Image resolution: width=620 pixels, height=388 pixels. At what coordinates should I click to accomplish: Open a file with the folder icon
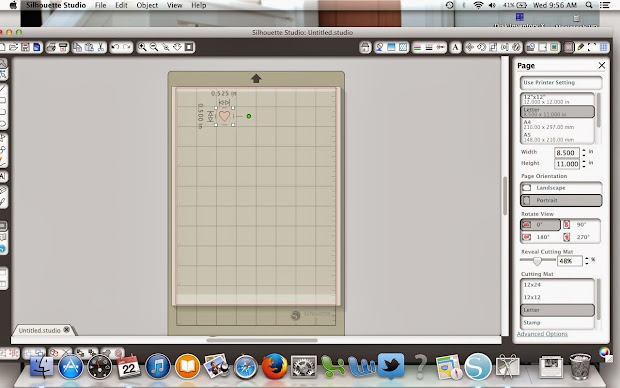[x=14, y=47]
